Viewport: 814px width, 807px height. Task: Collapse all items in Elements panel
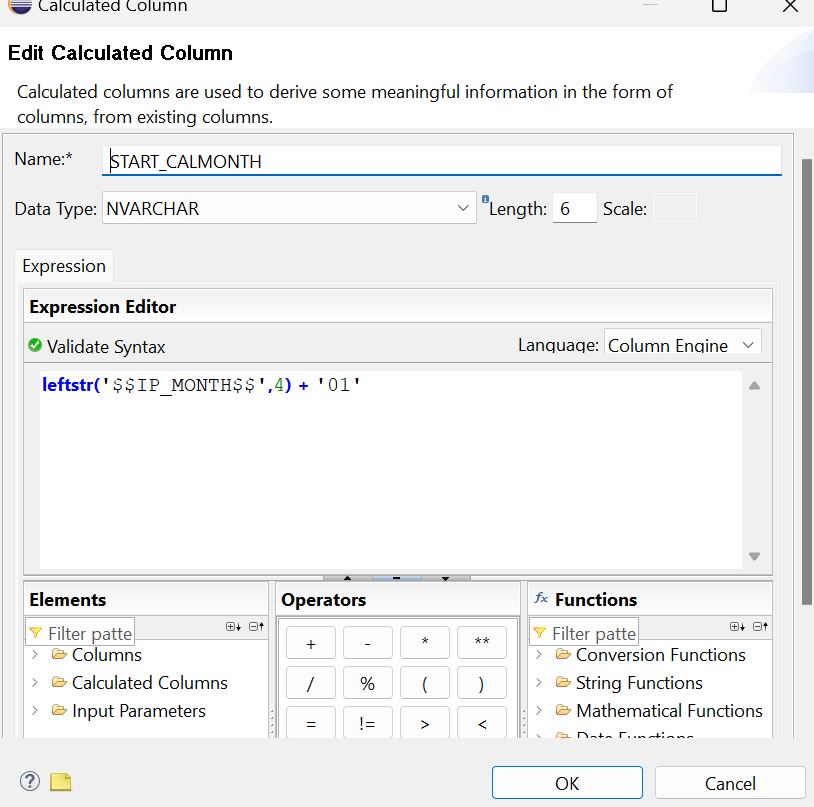[x=256, y=627]
